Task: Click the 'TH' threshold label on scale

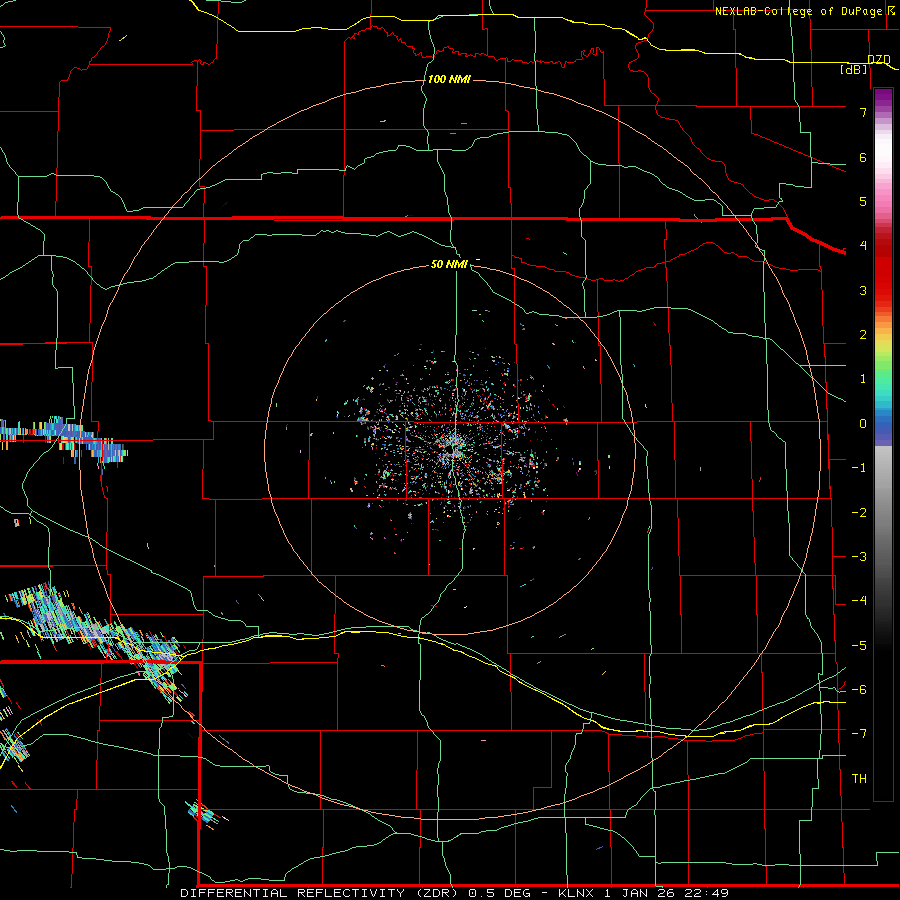Action: pos(859,779)
